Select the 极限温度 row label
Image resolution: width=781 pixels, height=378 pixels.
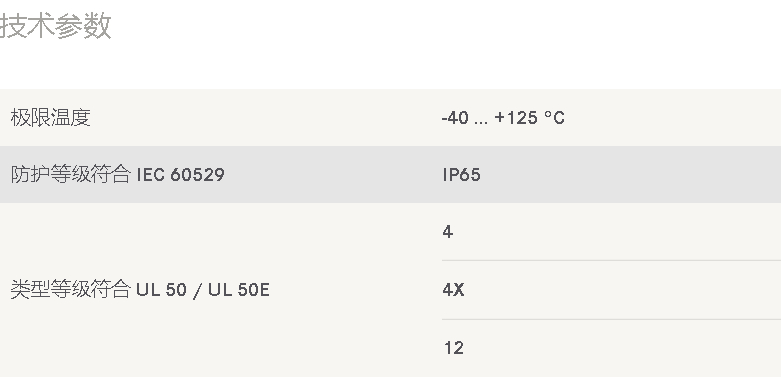click(50, 118)
